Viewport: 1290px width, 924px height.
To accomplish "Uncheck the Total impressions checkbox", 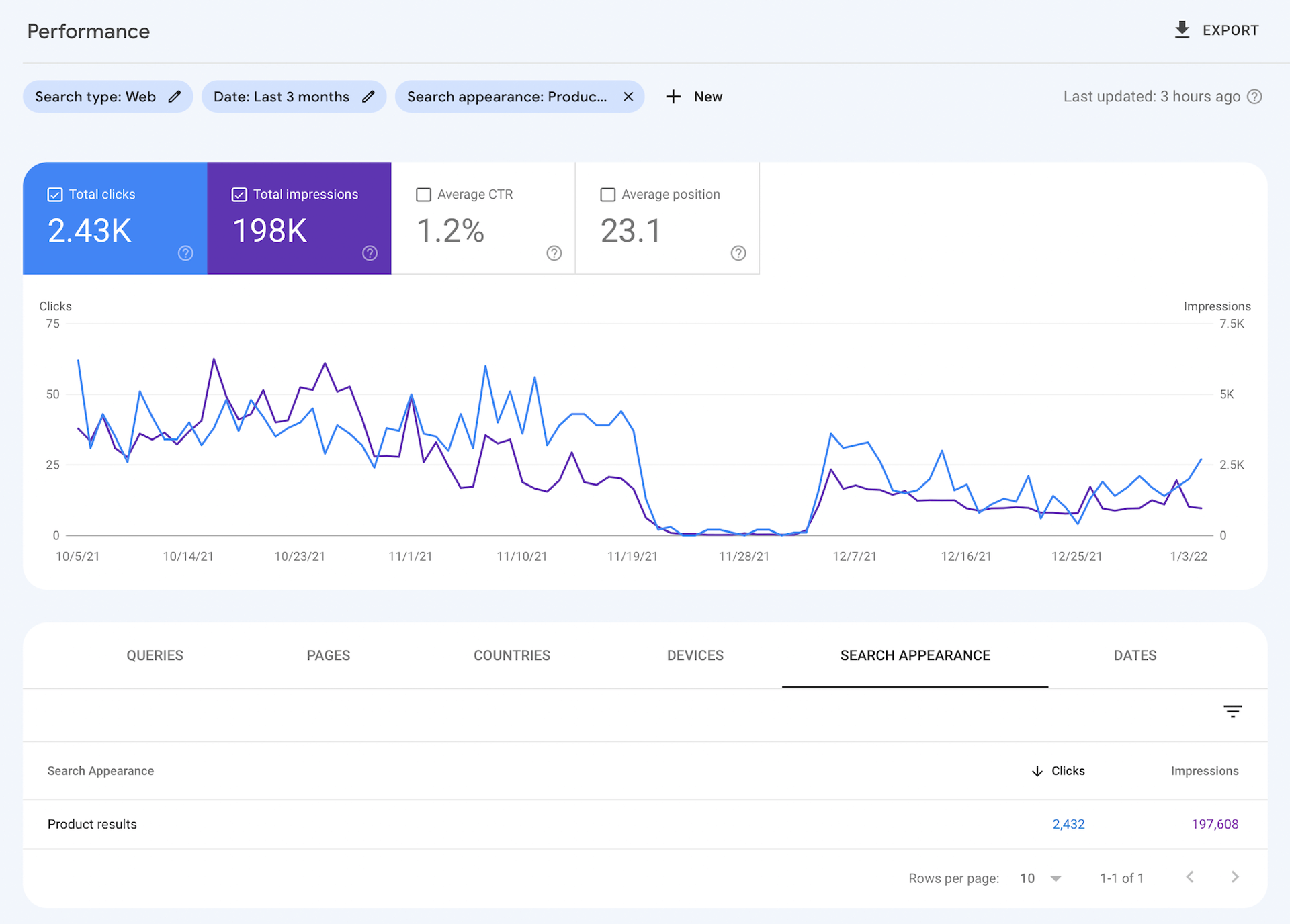I will 239,195.
